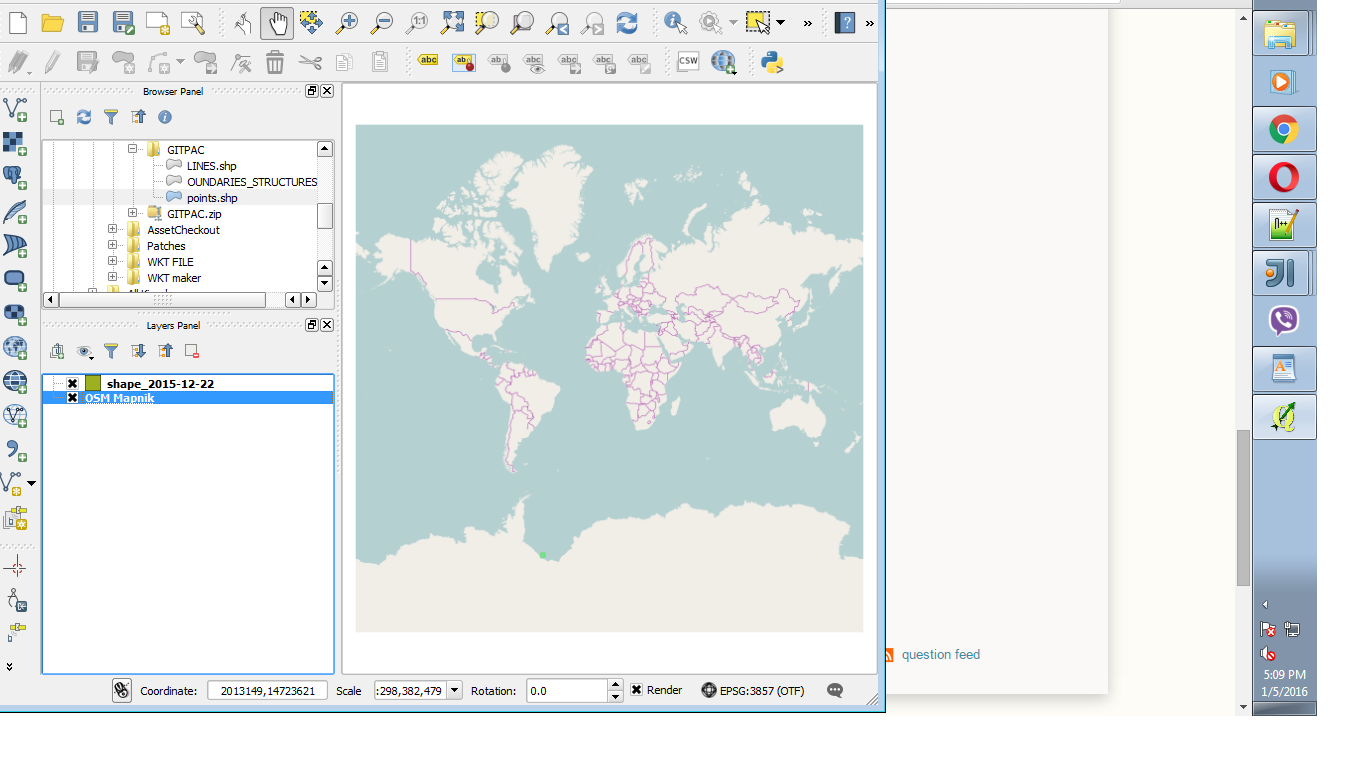The height and width of the screenshot is (768, 1366).
Task: Expand the WKT maker folder
Action: pos(112,278)
